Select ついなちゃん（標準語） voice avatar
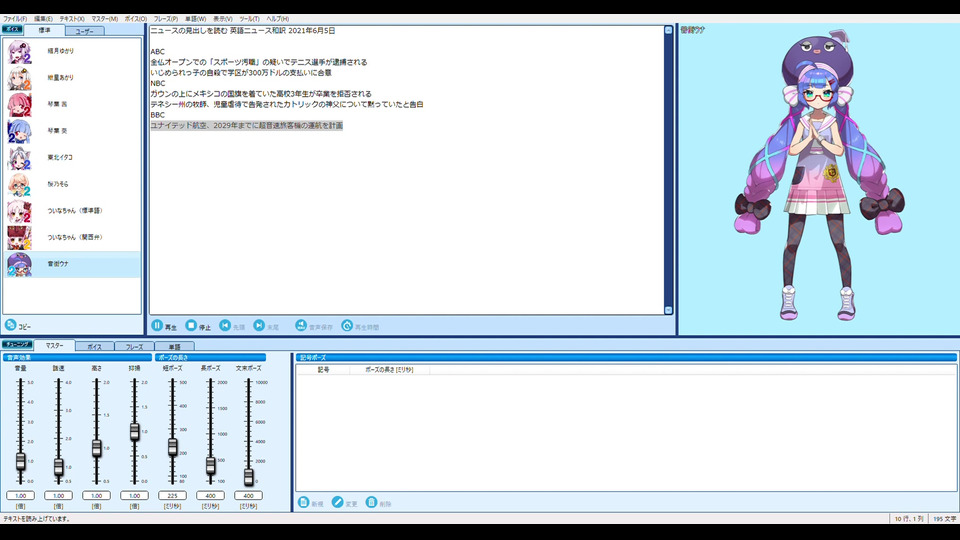Image resolution: width=960 pixels, height=540 pixels. [x=19, y=211]
